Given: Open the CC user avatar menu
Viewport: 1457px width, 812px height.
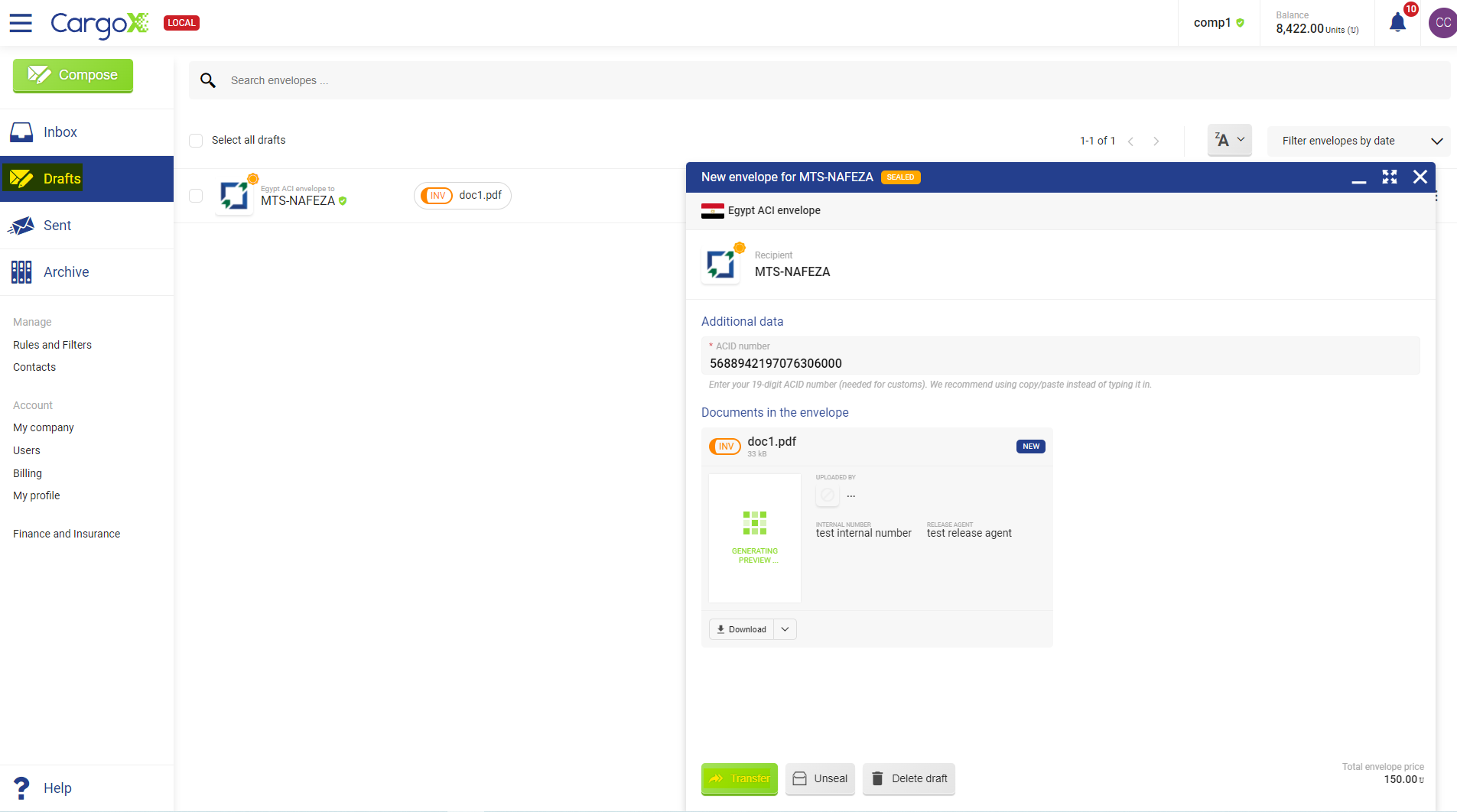Looking at the screenshot, I should tap(1442, 23).
